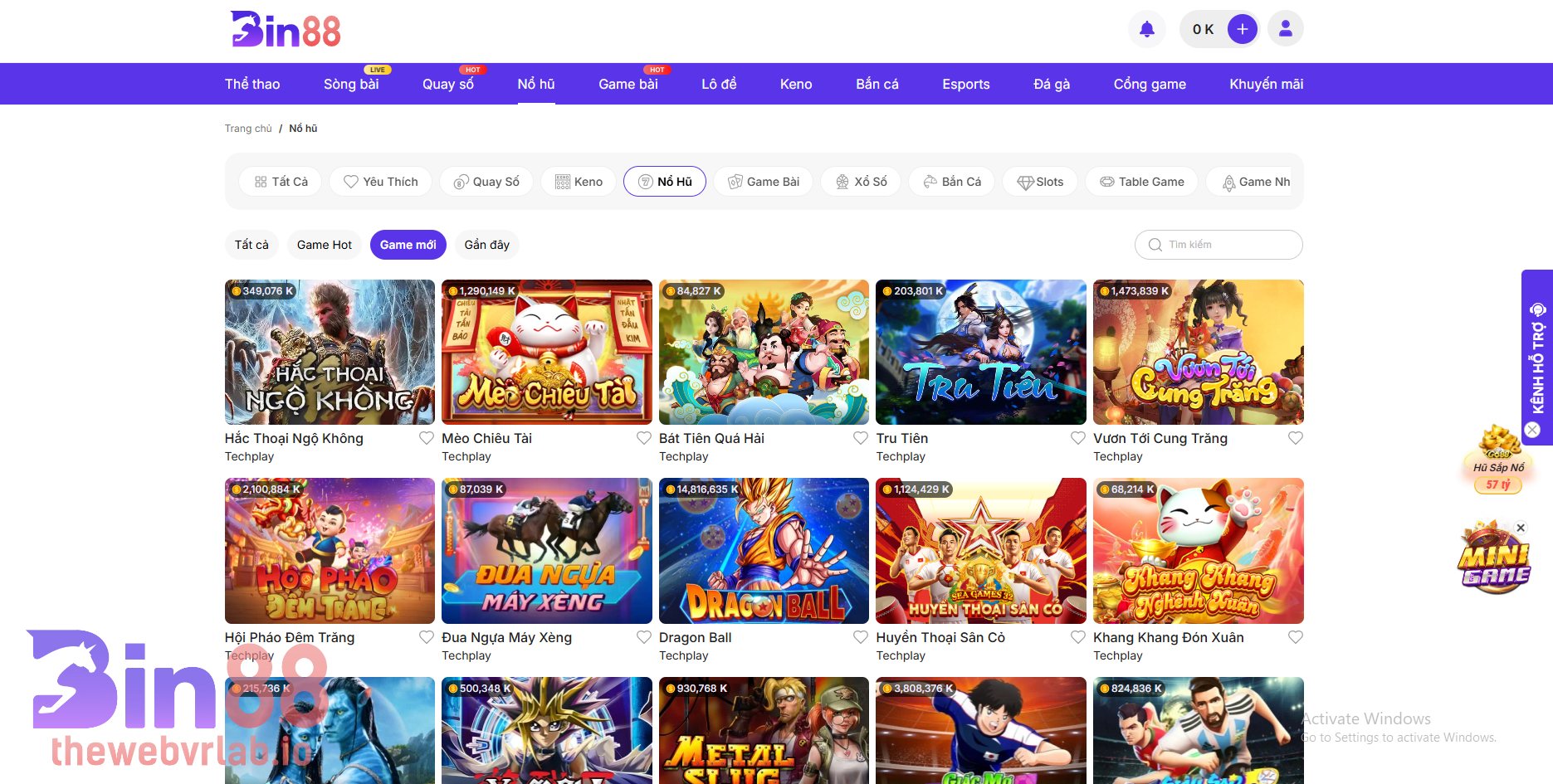Favorite the Dragon Ball game

[x=861, y=637]
